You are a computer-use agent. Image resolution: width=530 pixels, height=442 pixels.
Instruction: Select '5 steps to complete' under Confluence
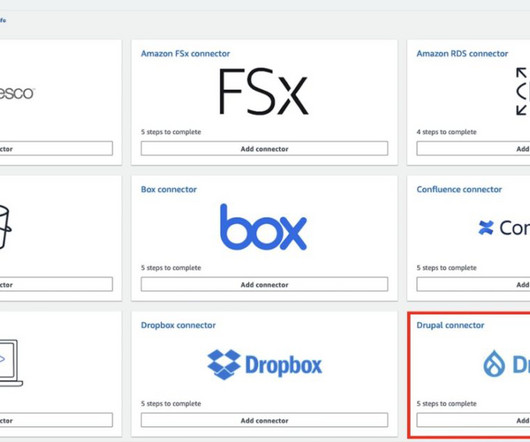(447, 268)
